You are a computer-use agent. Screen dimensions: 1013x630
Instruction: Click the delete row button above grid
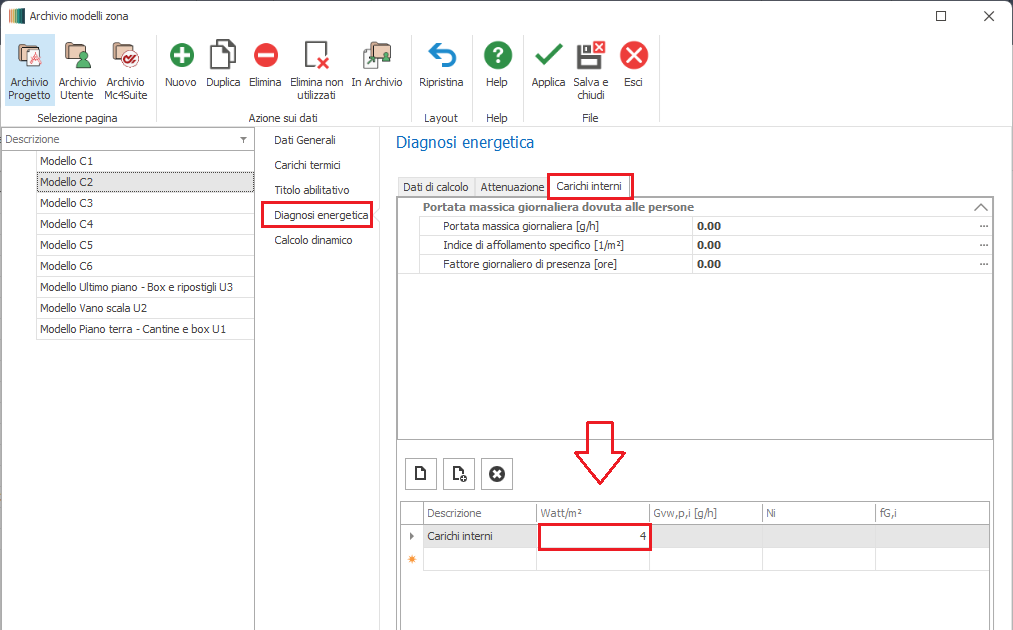pos(497,474)
